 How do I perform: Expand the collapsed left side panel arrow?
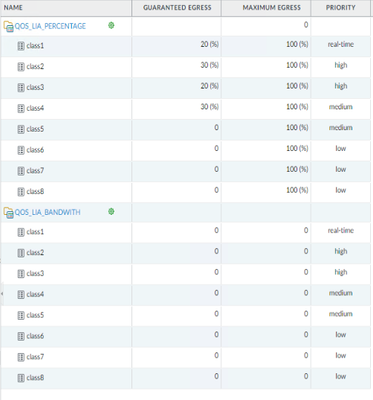2,294
